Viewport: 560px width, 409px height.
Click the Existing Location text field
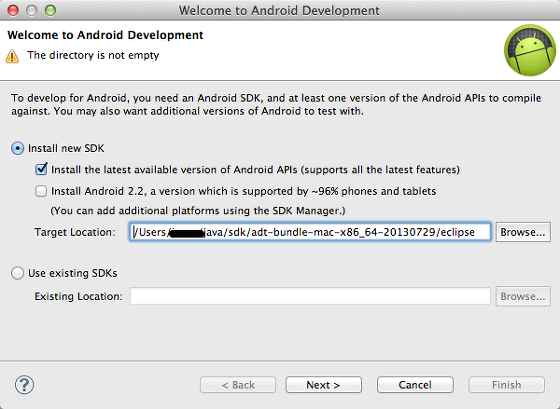tap(310, 296)
